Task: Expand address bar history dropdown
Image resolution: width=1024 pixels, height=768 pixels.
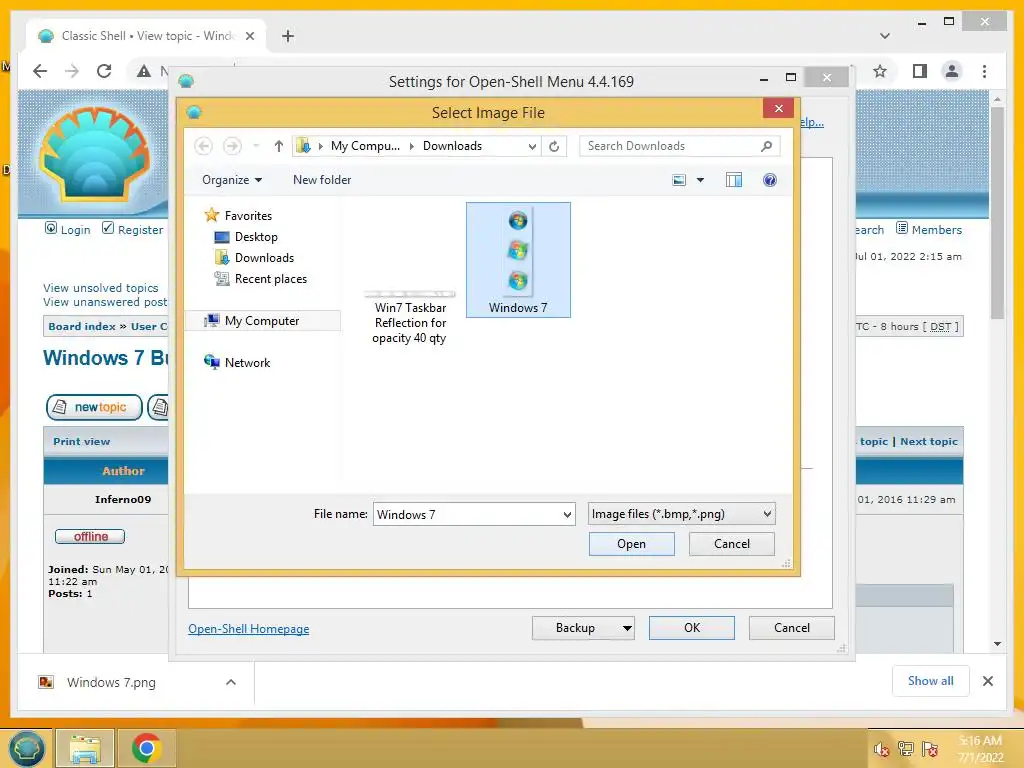Action: [532, 146]
